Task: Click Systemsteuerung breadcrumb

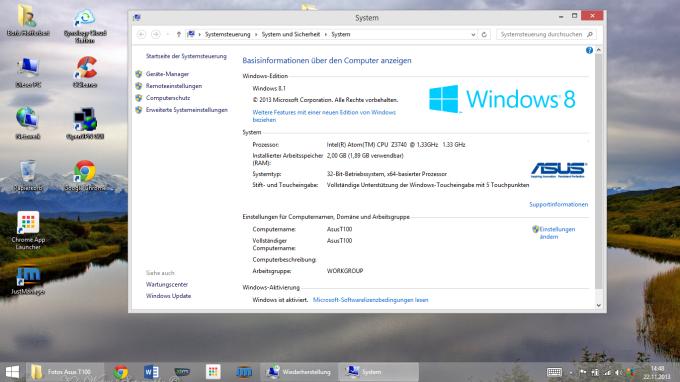Action: coord(227,34)
